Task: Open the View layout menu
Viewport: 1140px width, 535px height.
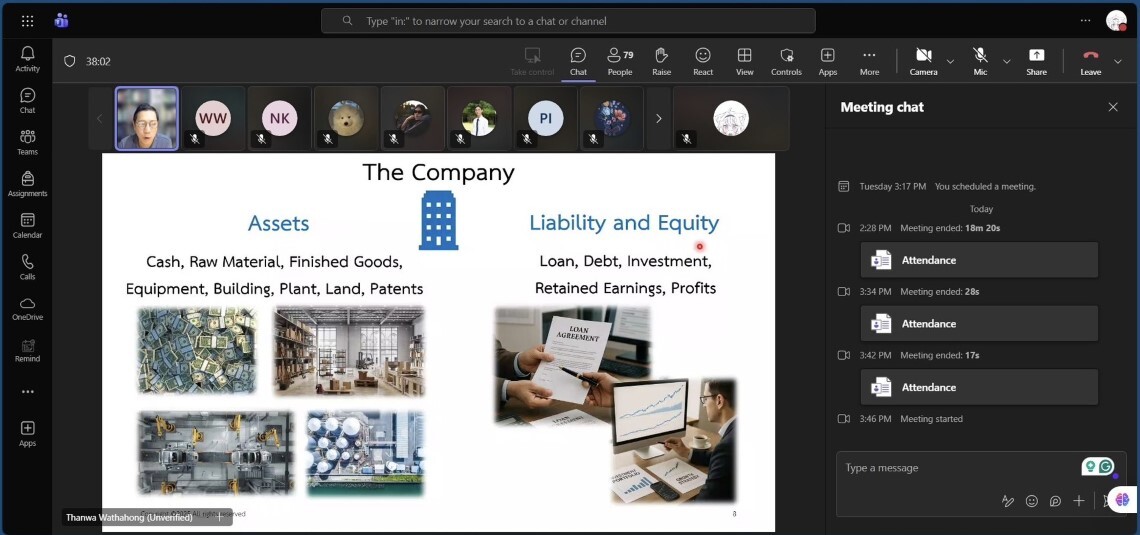Action: [744, 60]
